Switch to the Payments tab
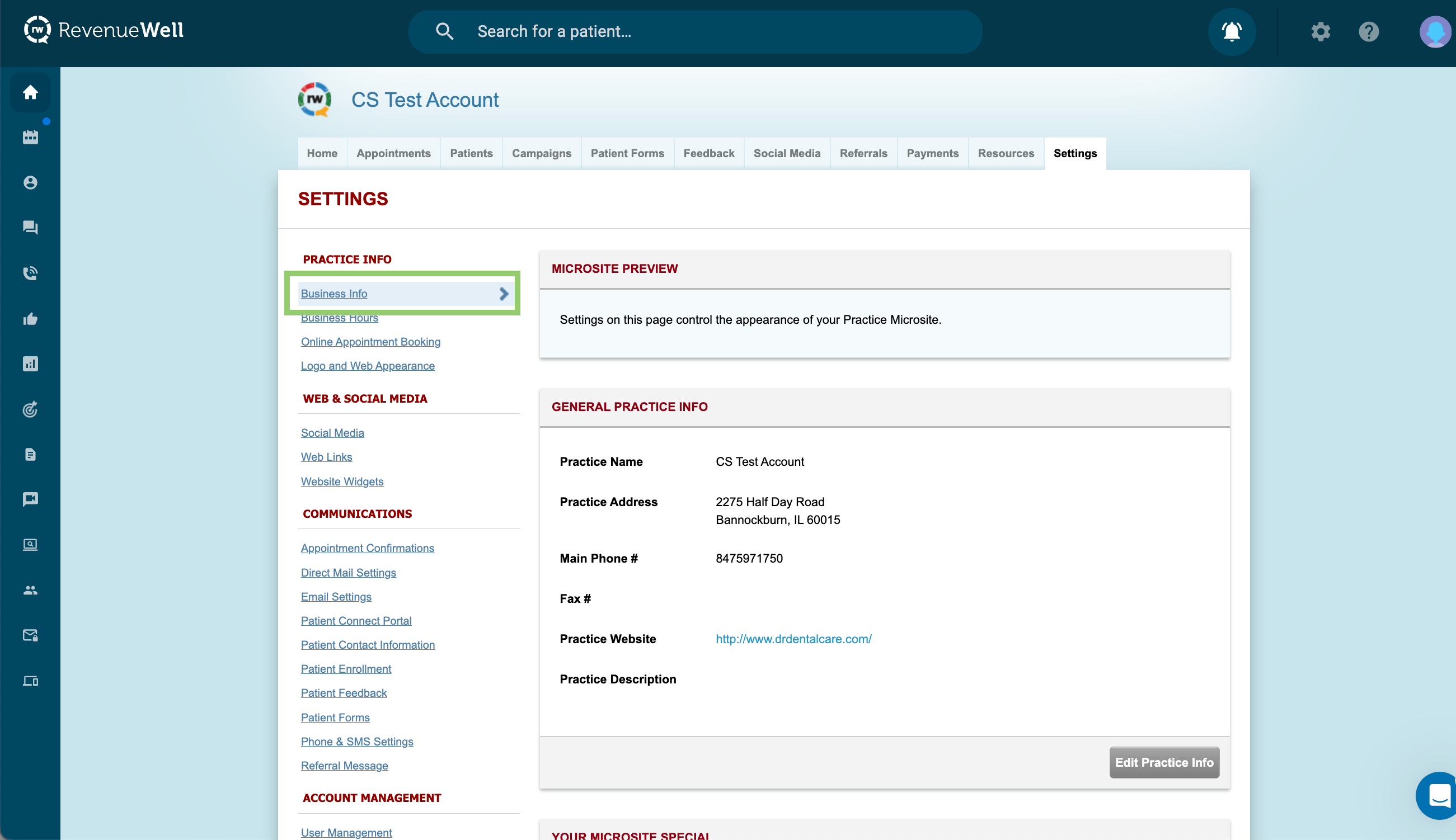This screenshot has width=1456, height=840. [932, 153]
